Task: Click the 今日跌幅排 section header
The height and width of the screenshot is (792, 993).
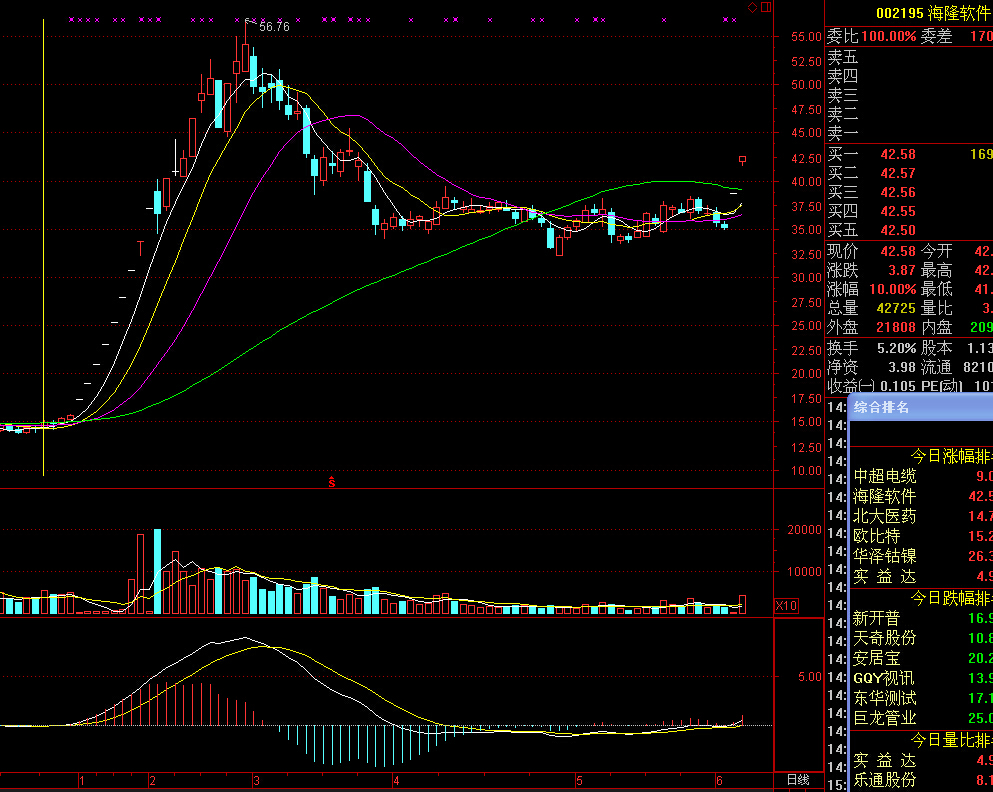Action: pos(952,598)
